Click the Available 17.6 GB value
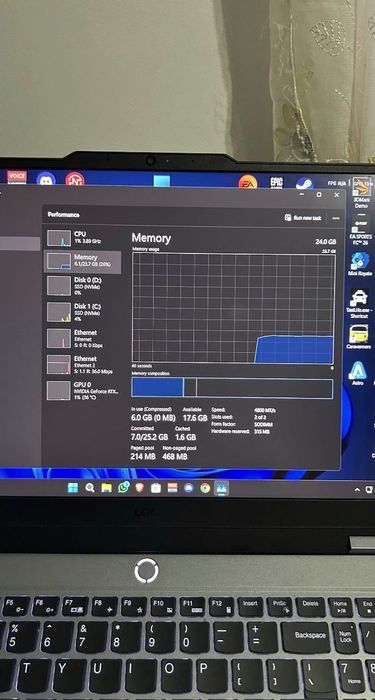This screenshot has height=700, width=375. coord(195,418)
